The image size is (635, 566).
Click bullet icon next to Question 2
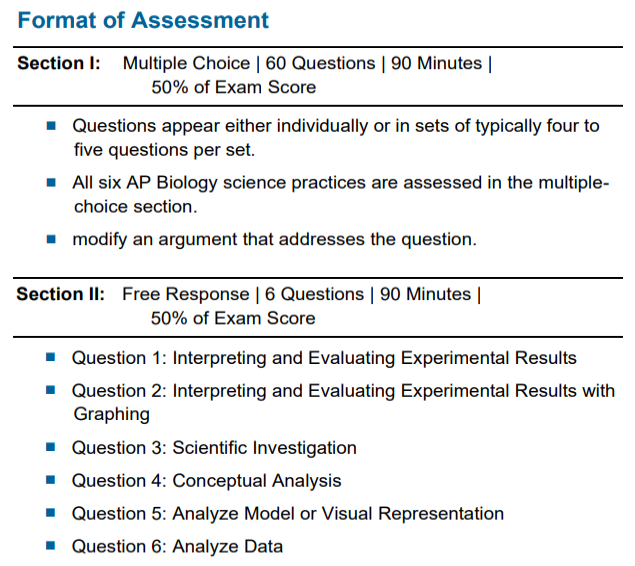coord(51,390)
